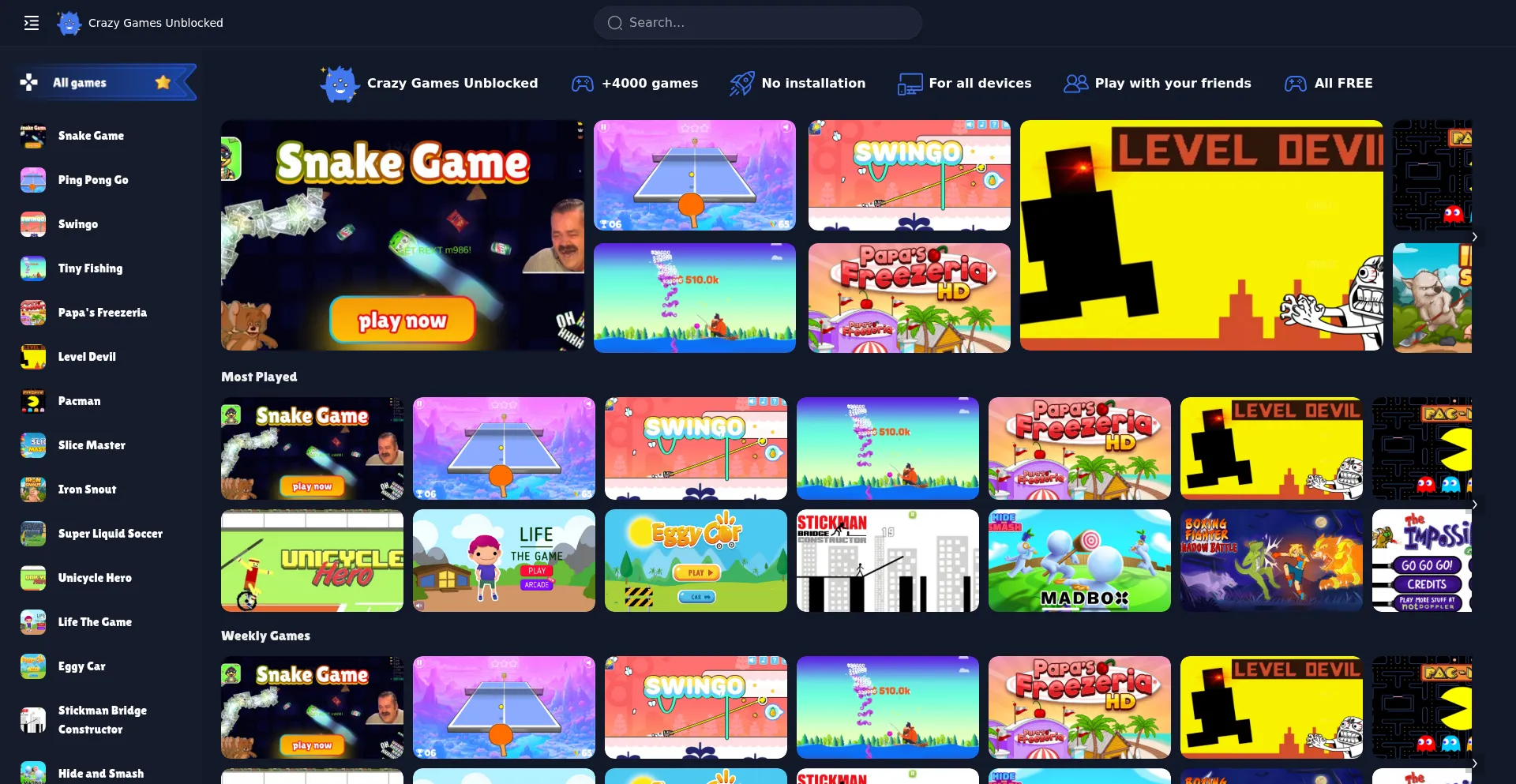
Task: Open Super Liquid Soccer icon in sidebar
Action: pos(33,534)
